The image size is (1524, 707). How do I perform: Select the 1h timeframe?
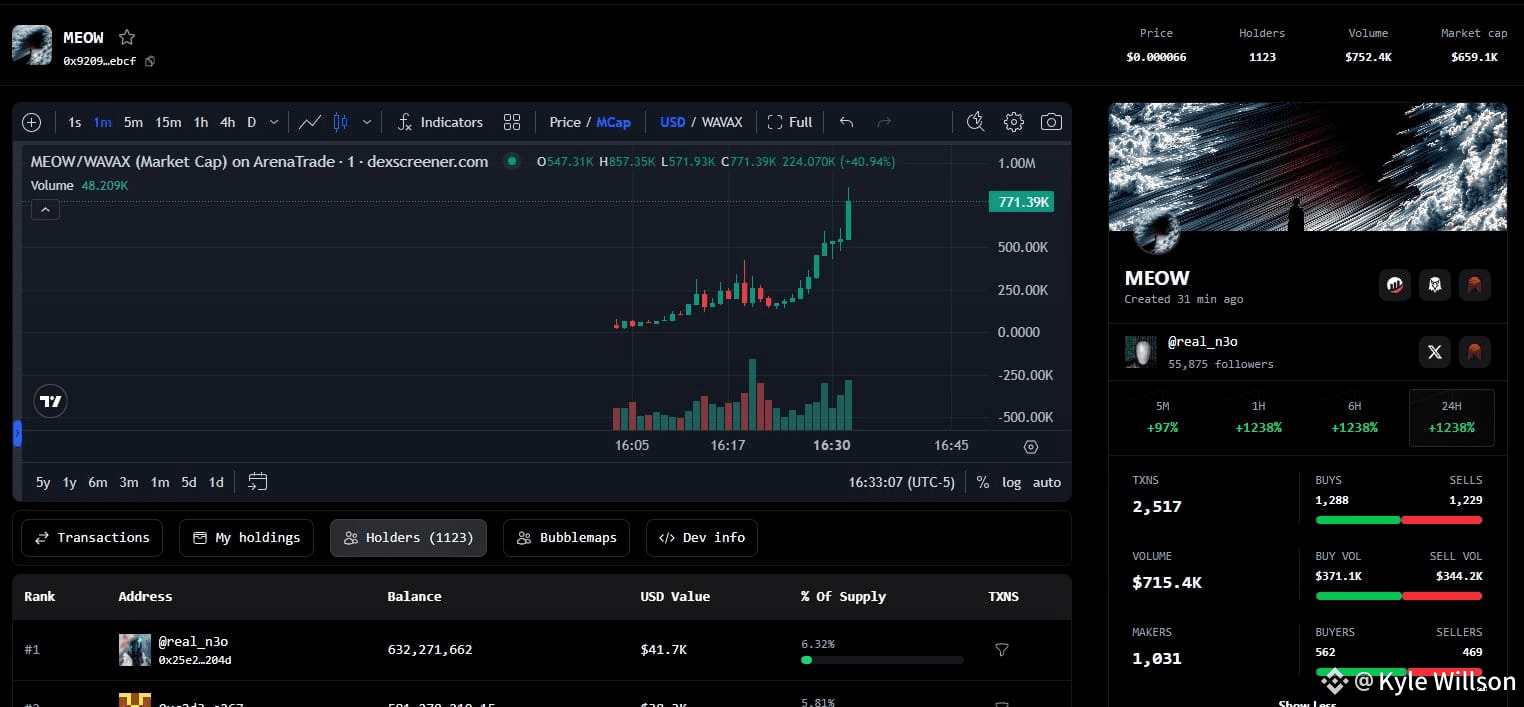coord(201,122)
